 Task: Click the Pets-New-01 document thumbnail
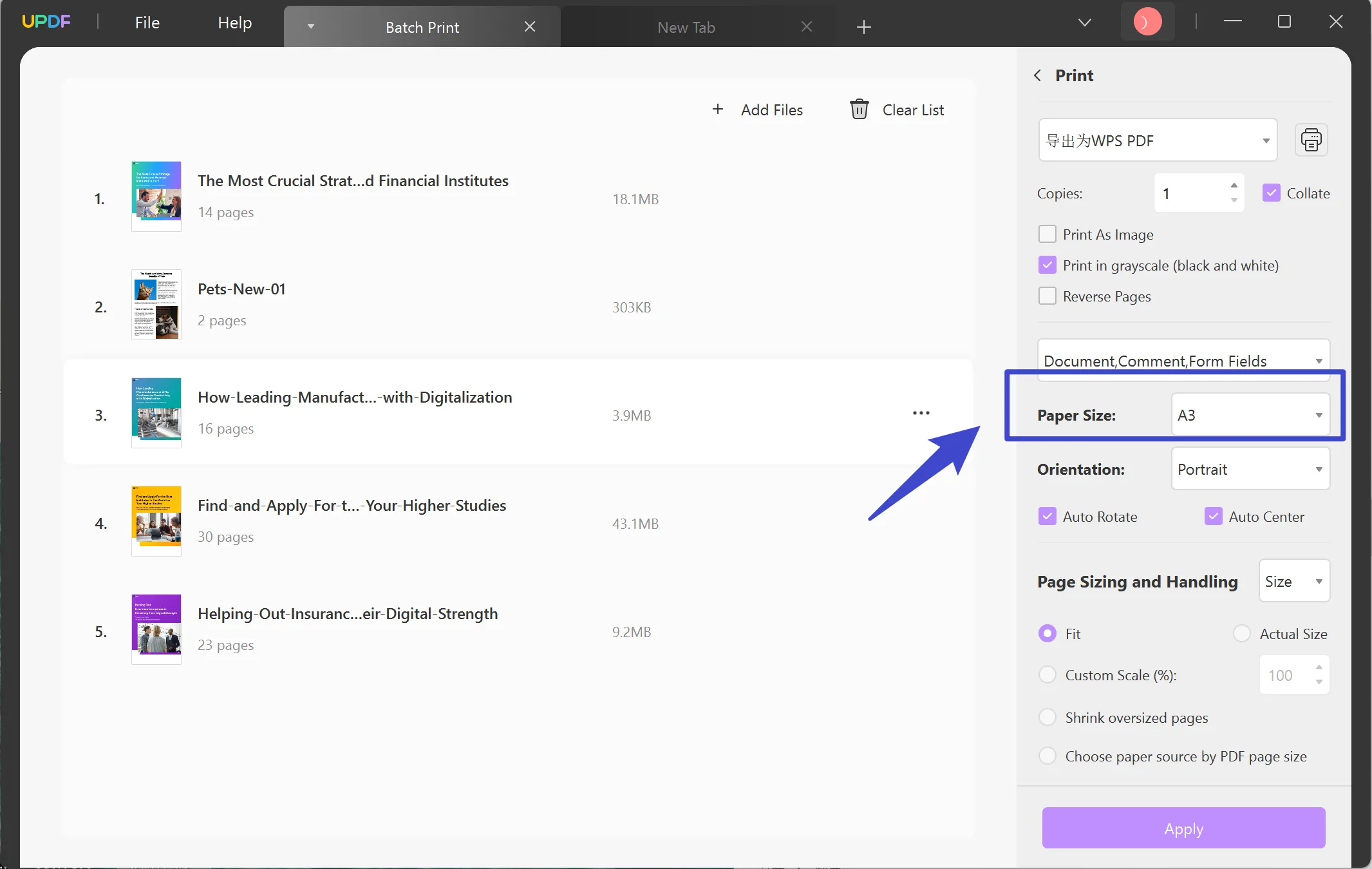(156, 304)
